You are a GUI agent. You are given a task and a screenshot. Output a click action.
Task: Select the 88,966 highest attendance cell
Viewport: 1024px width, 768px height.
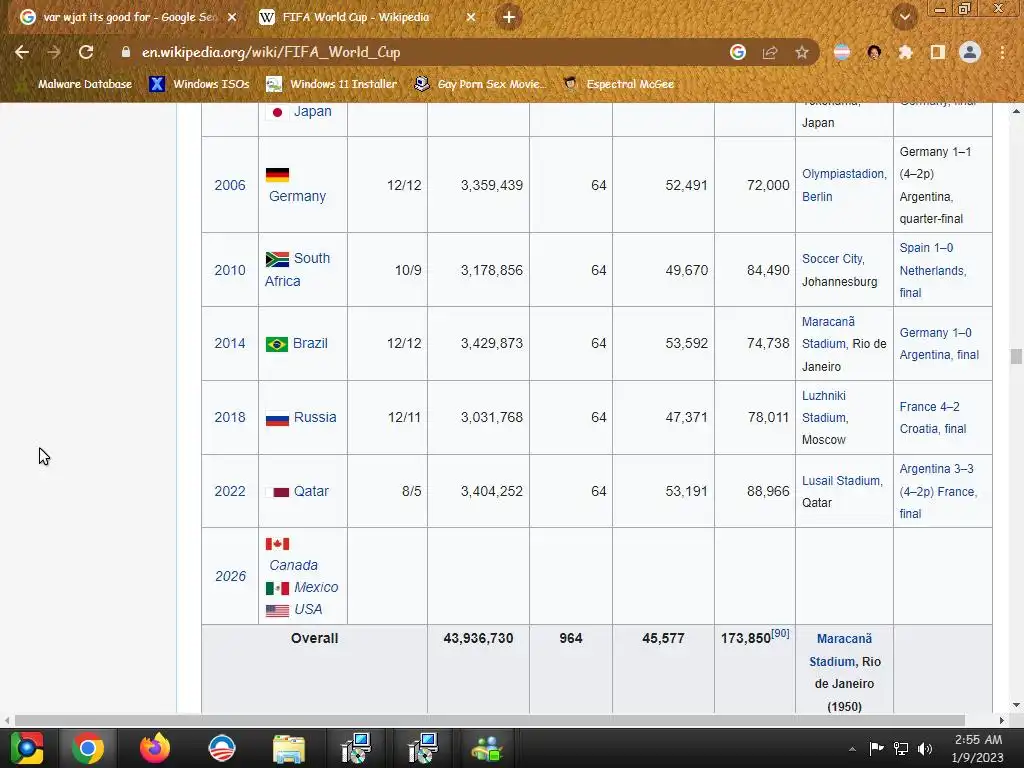click(755, 491)
